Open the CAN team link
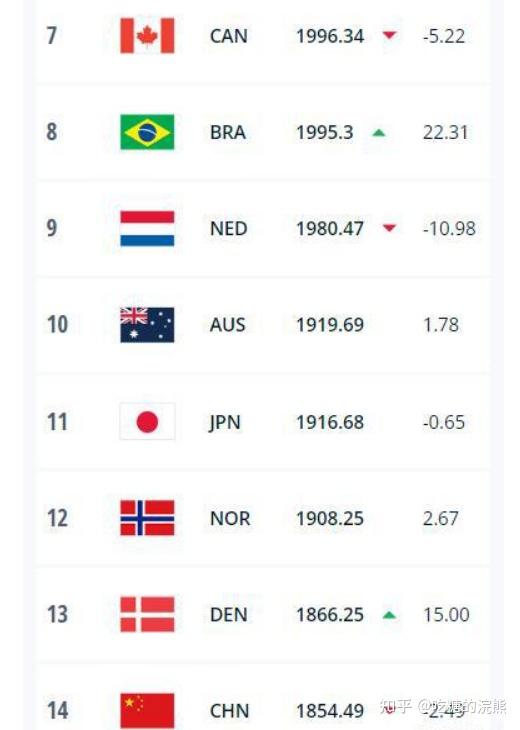 pos(229,36)
